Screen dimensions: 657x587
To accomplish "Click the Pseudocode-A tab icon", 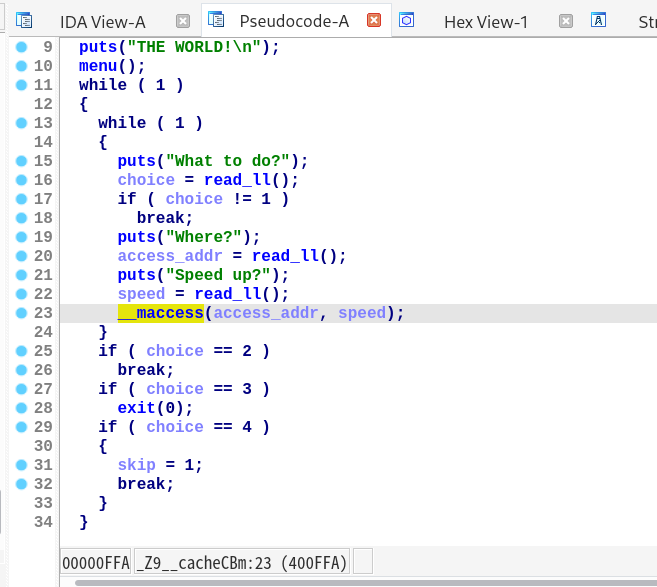I will pos(215,20).
